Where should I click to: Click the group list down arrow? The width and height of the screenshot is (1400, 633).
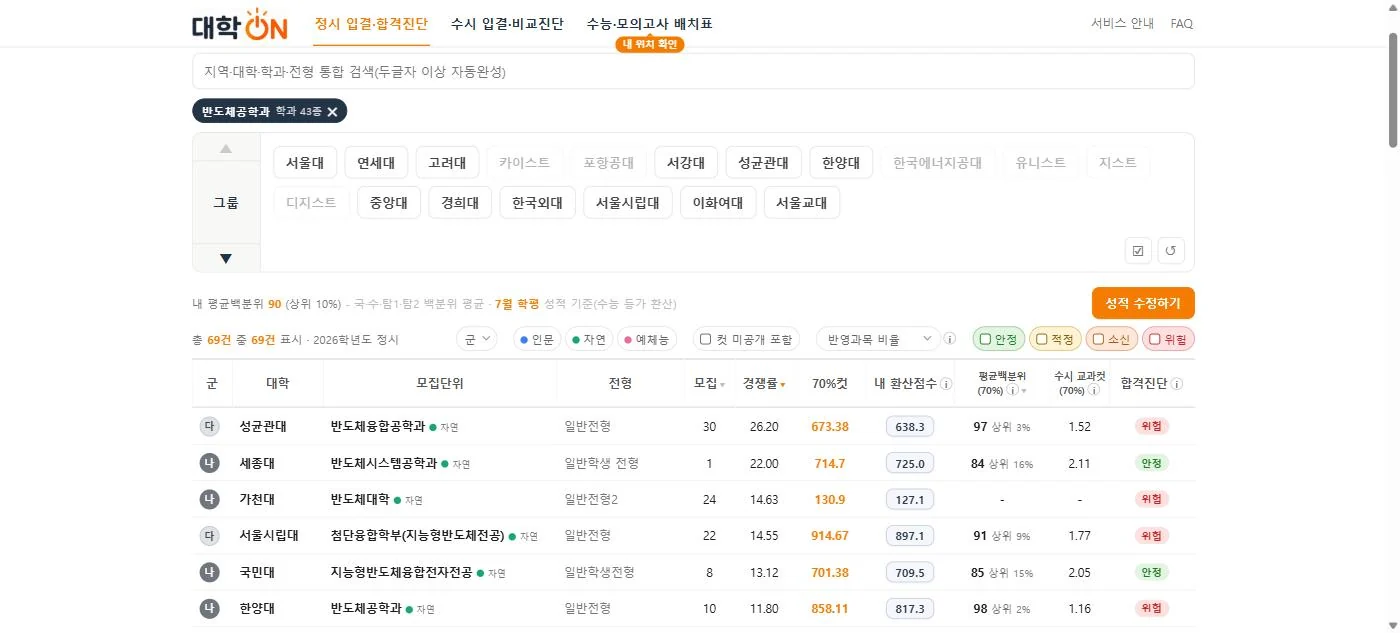point(226,258)
